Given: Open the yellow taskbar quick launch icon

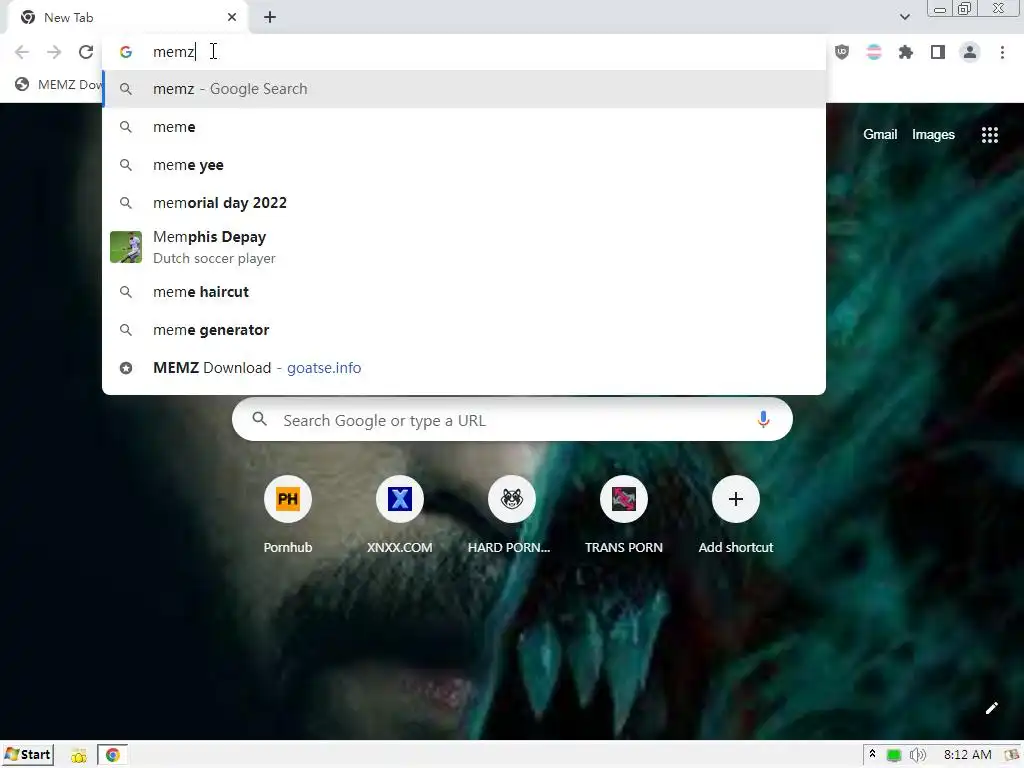Looking at the screenshot, I should click(79, 756).
